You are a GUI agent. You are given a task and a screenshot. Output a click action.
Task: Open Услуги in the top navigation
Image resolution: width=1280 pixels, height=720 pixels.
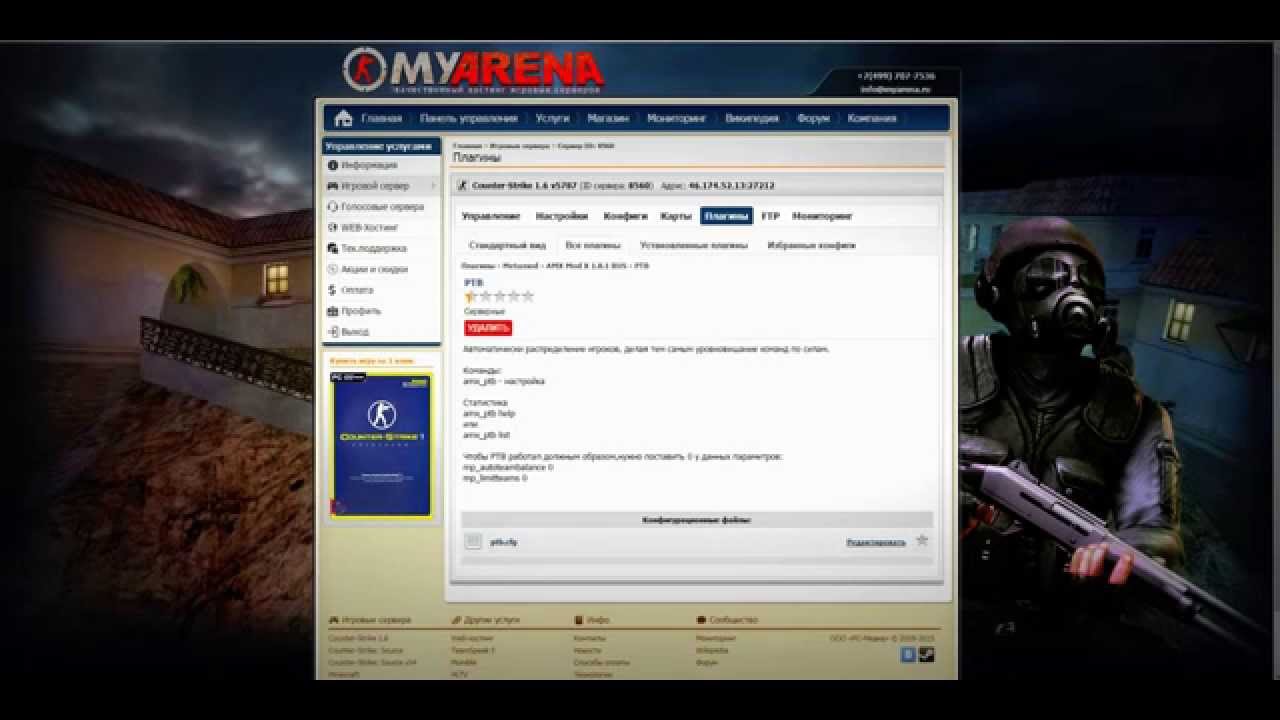click(x=552, y=118)
